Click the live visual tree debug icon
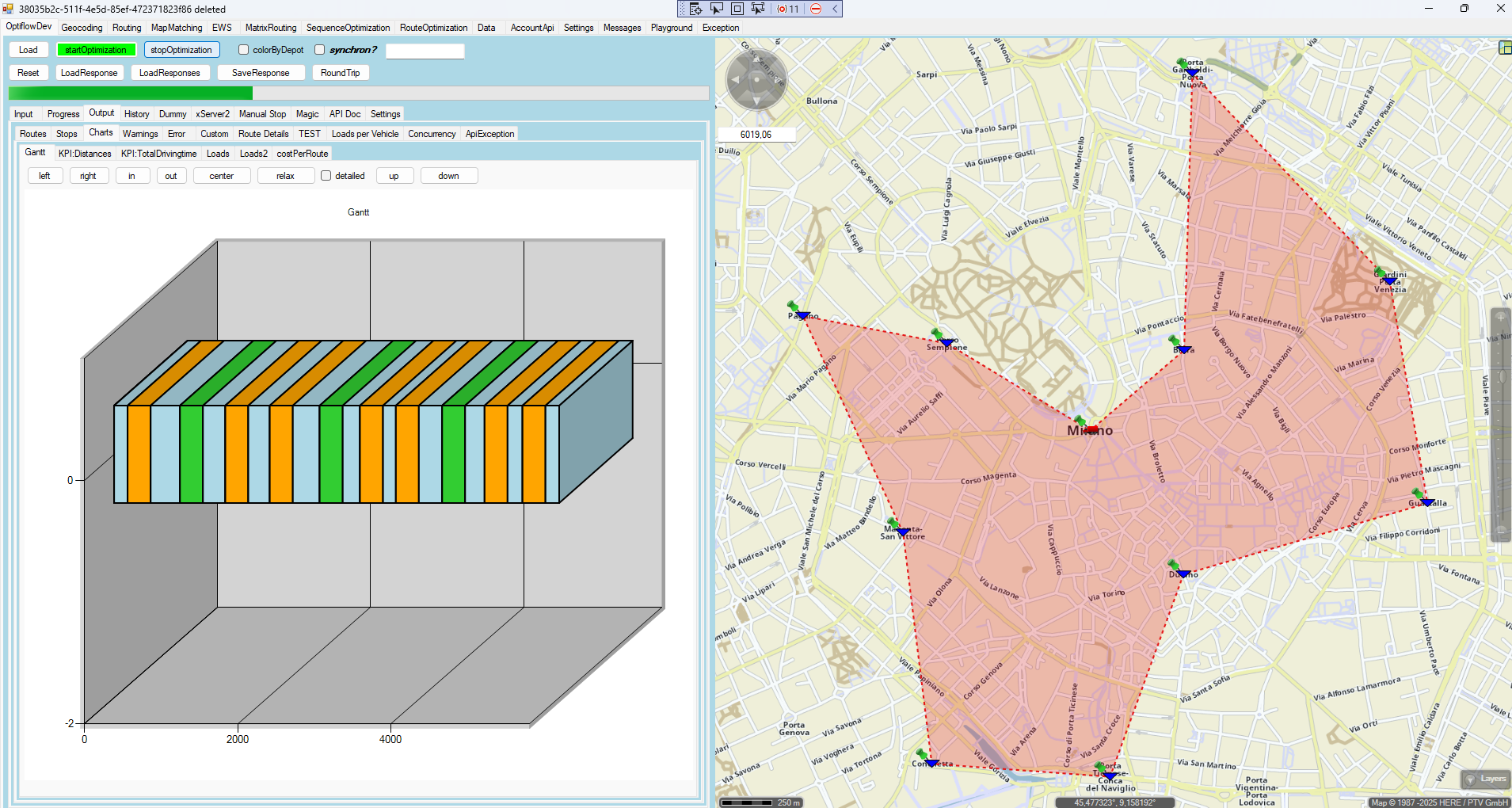1512x808 pixels. click(695, 9)
